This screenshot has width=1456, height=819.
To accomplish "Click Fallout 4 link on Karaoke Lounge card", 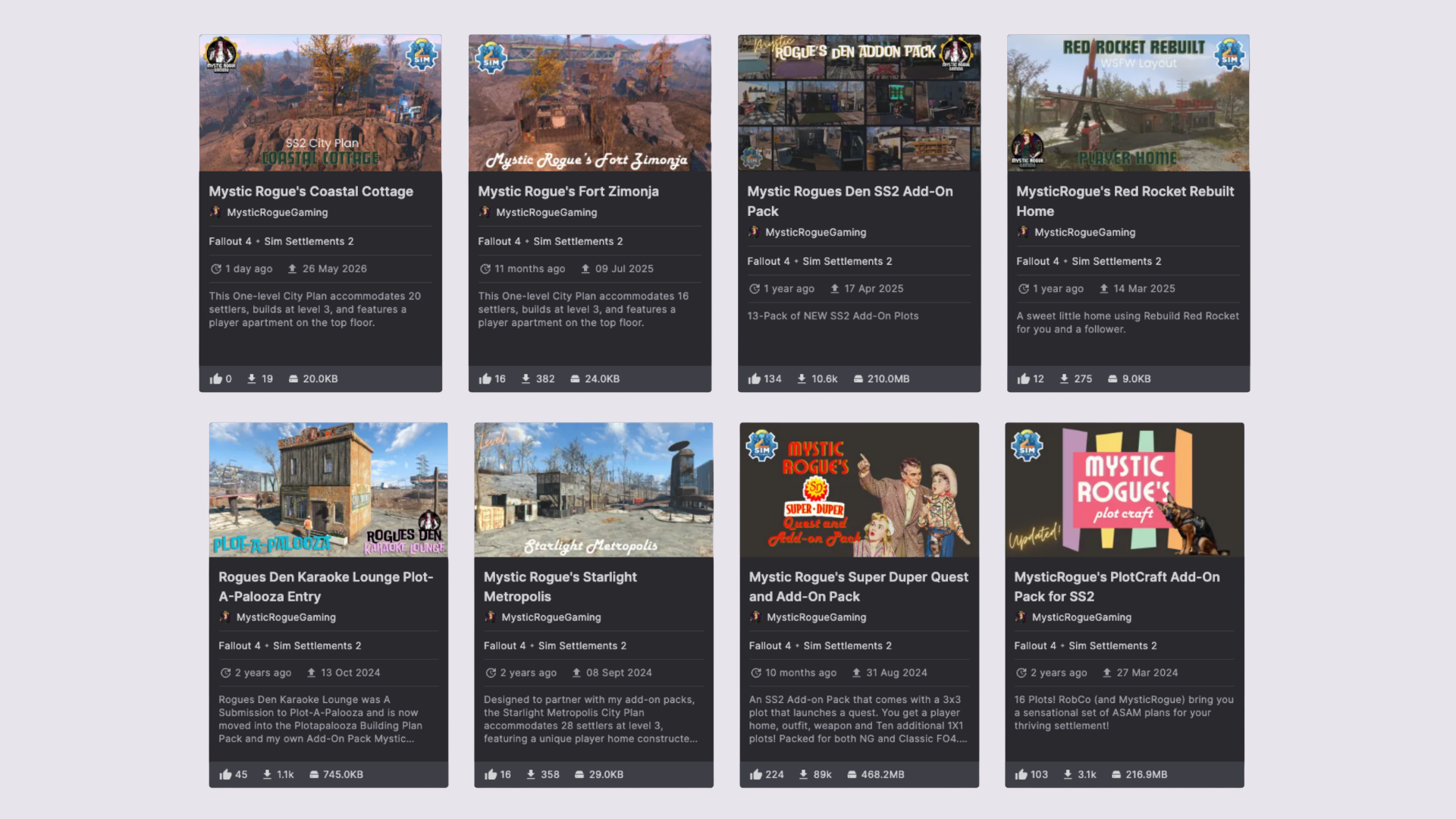I will click(240, 646).
